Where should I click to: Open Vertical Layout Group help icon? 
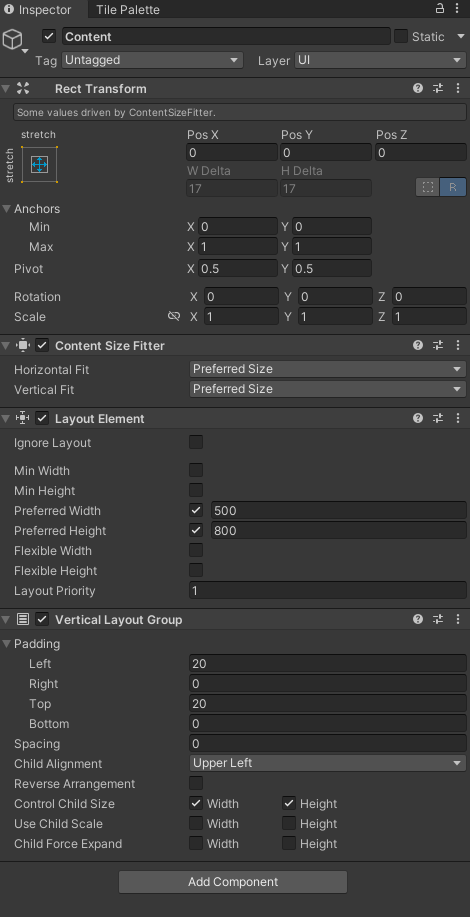418,619
